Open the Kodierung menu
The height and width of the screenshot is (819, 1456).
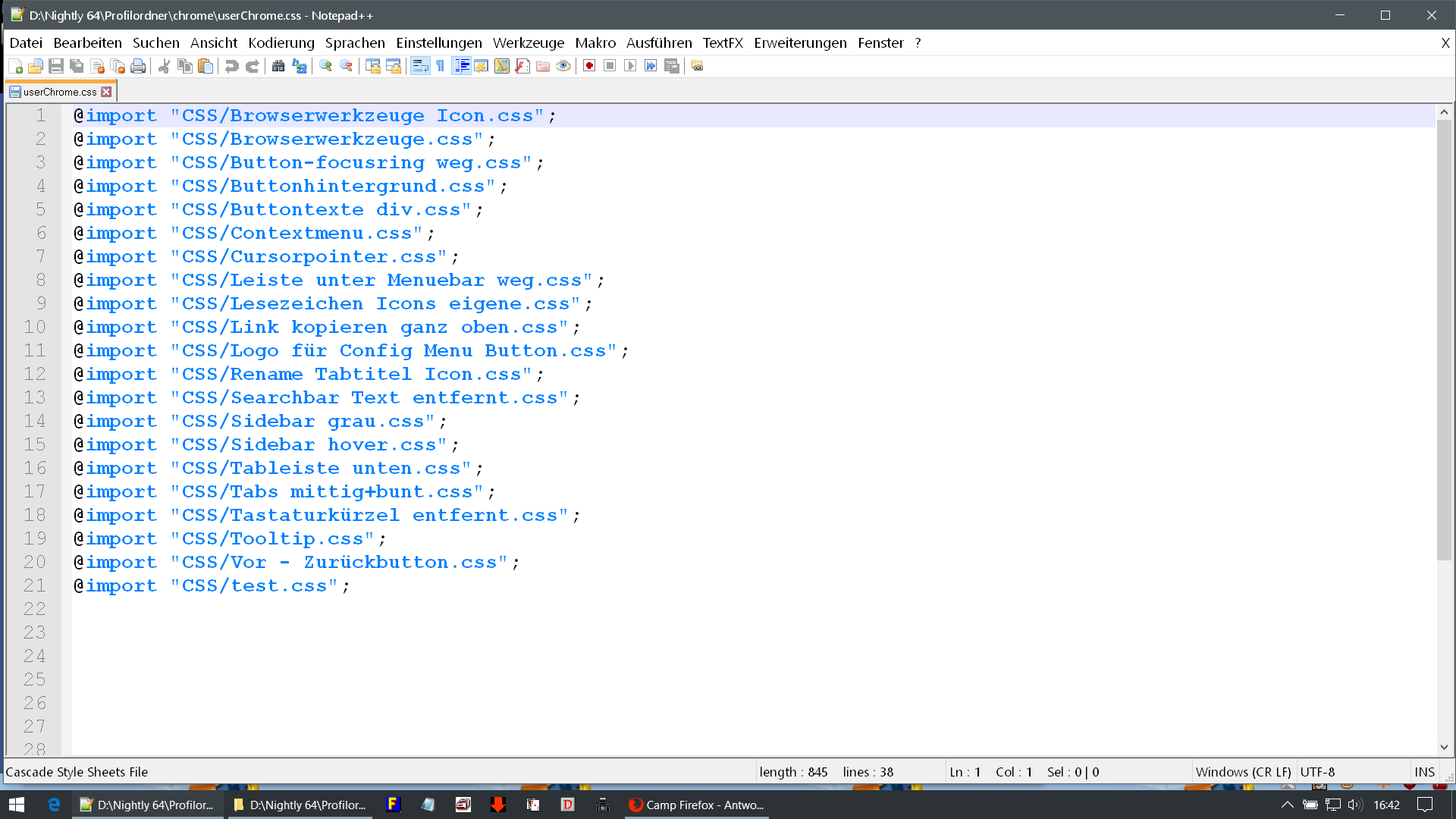pyautogui.click(x=281, y=43)
